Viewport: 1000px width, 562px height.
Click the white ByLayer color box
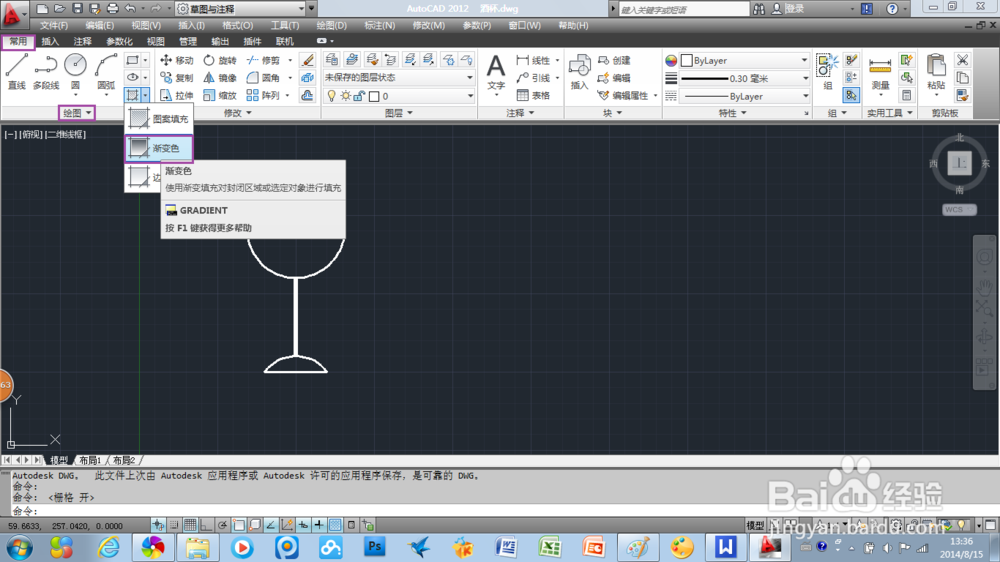[687, 61]
